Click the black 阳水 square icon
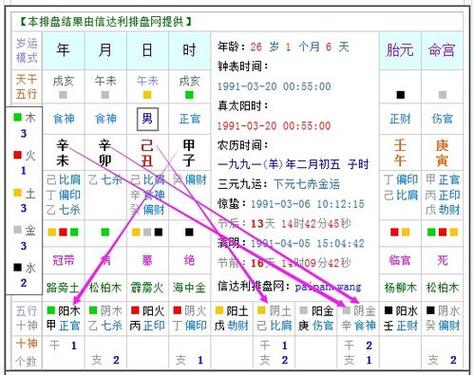 388,311
